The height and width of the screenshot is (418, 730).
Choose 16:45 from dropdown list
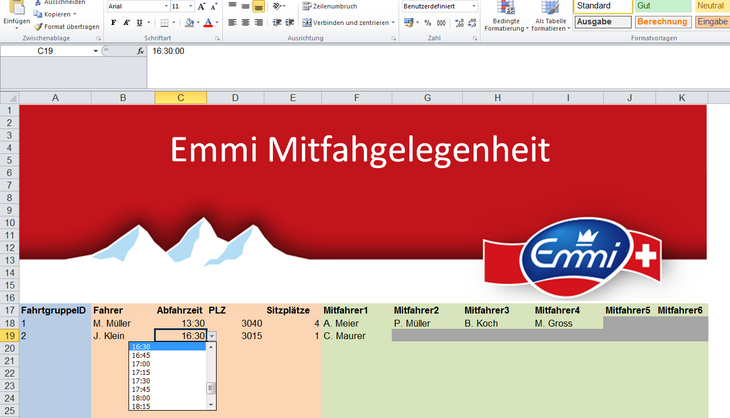coord(168,355)
